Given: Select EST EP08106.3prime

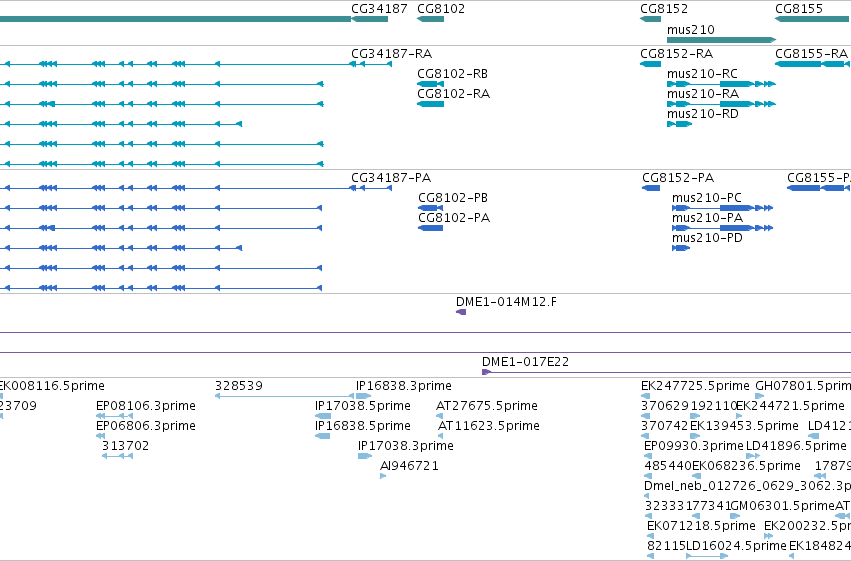Looking at the screenshot, I should (x=115, y=416).
